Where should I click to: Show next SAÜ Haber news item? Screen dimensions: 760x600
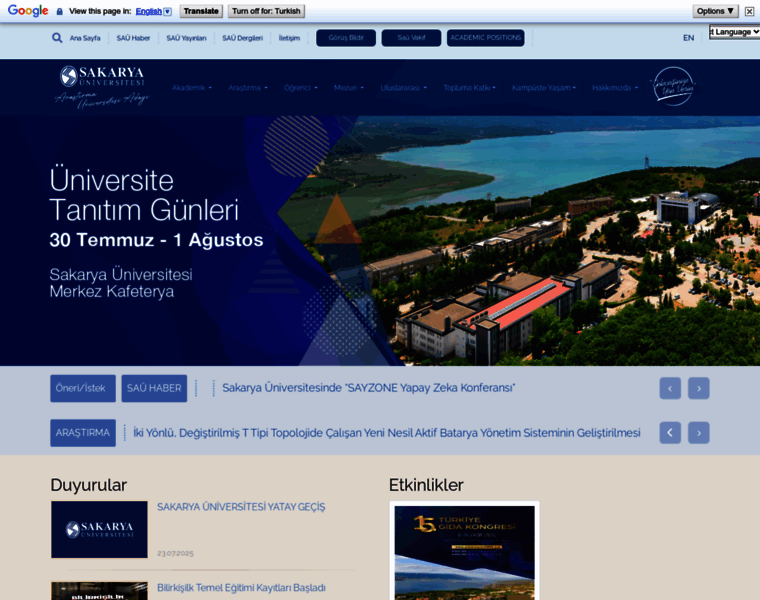[699, 388]
